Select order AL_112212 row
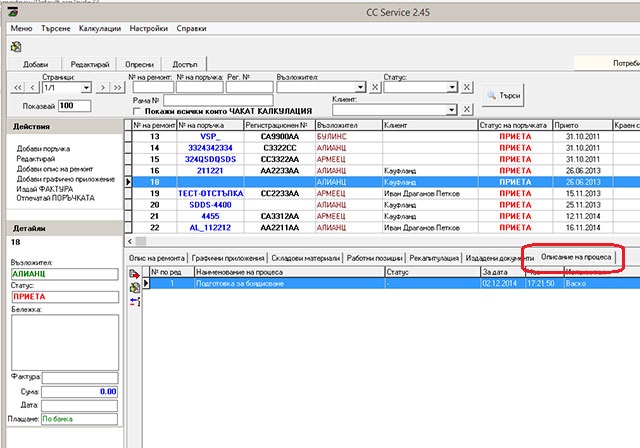 tap(382, 228)
